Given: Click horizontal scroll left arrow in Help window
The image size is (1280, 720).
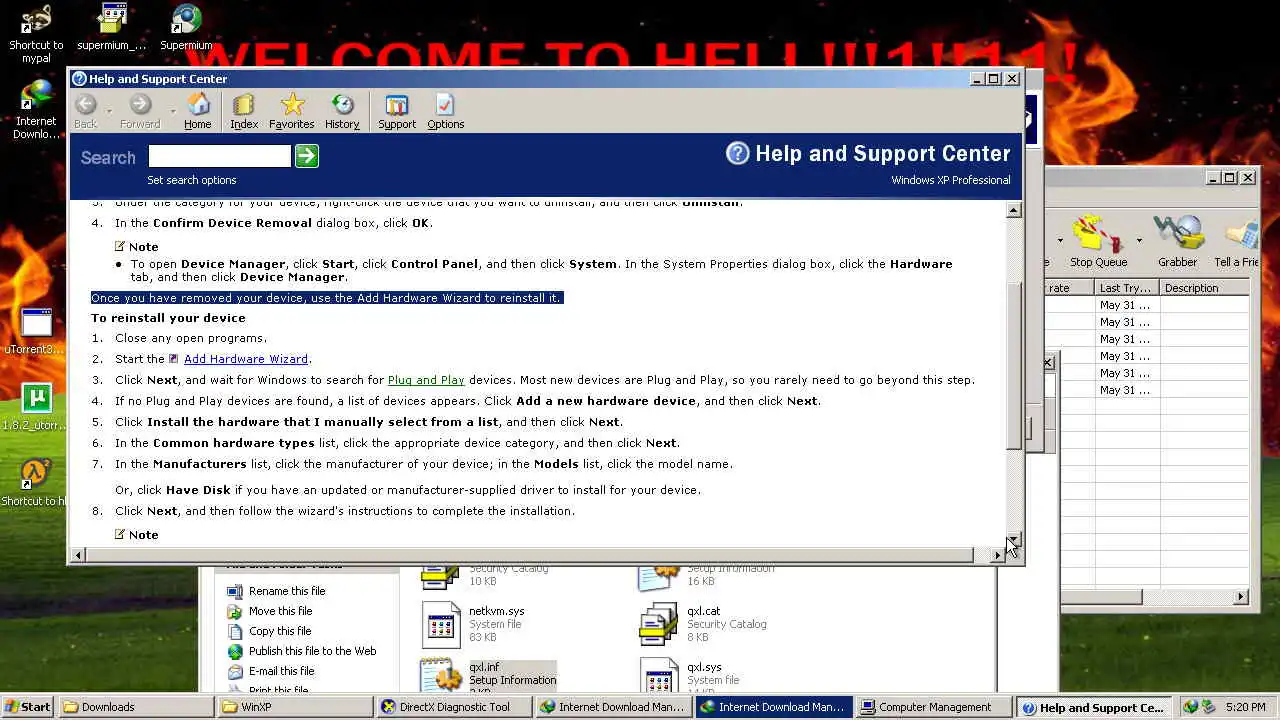Looking at the screenshot, I should (78, 555).
